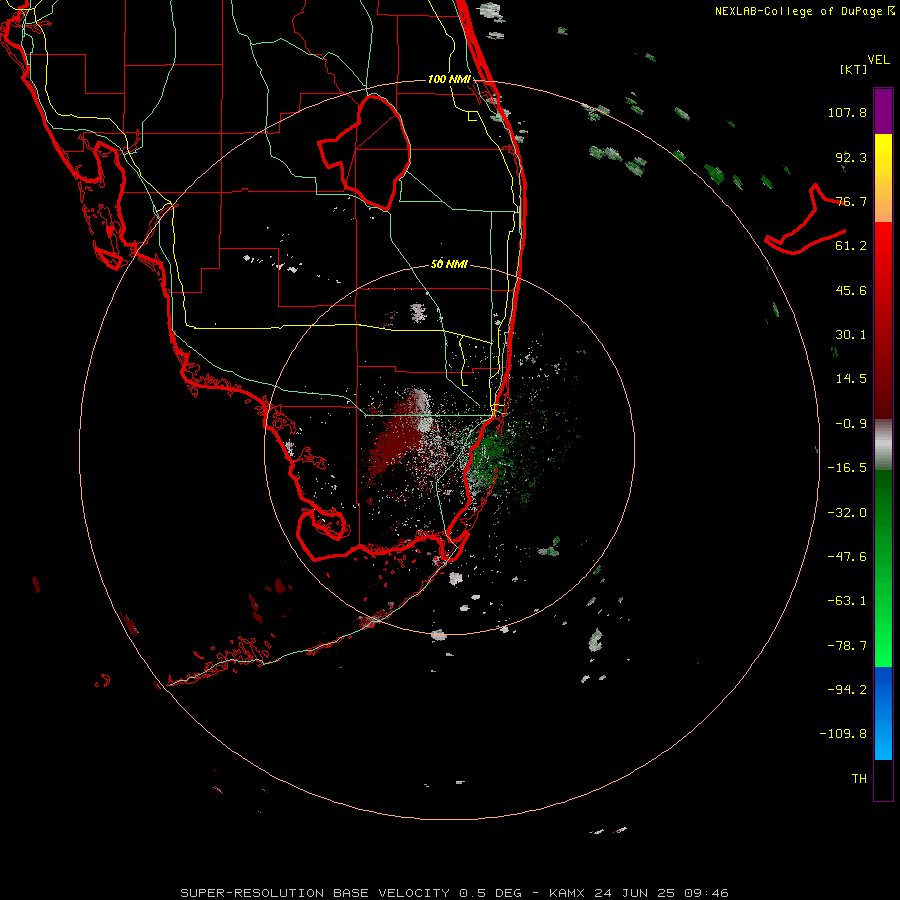This screenshot has height=900, width=900.
Task: Click the Grand Bahama island outline
Action: pos(805,220)
